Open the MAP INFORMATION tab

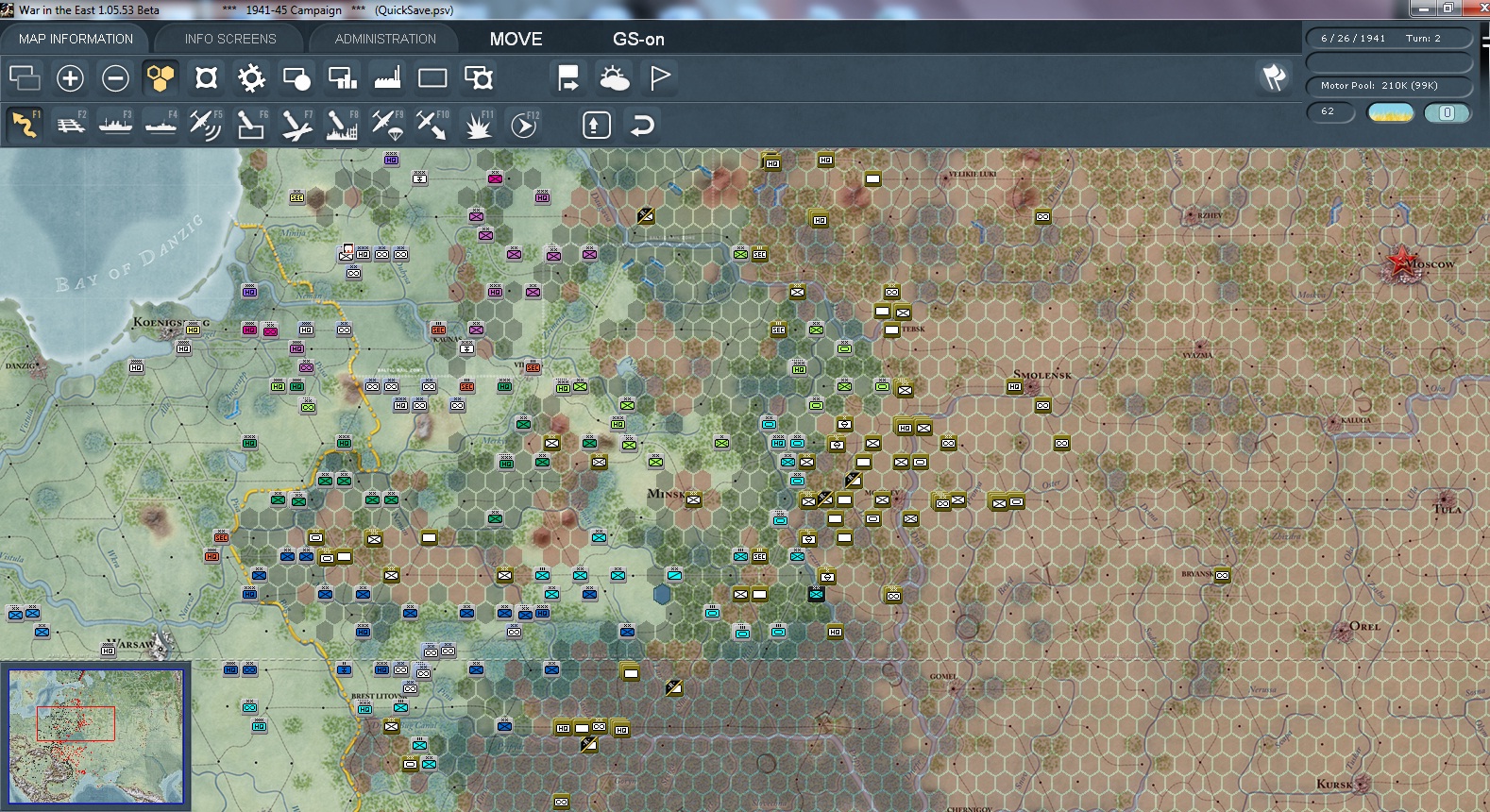[76, 39]
